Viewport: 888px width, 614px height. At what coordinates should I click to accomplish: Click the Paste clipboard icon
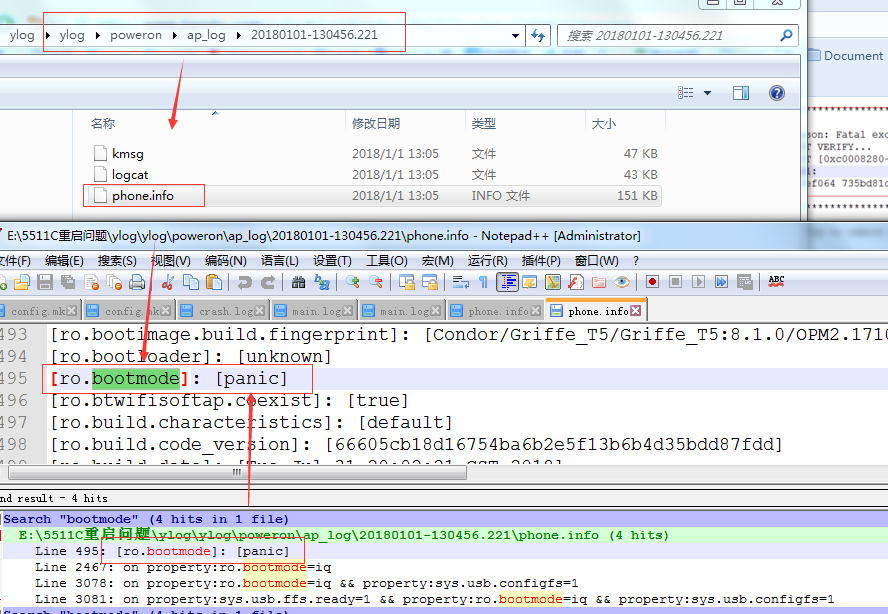(x=214, y=282)
